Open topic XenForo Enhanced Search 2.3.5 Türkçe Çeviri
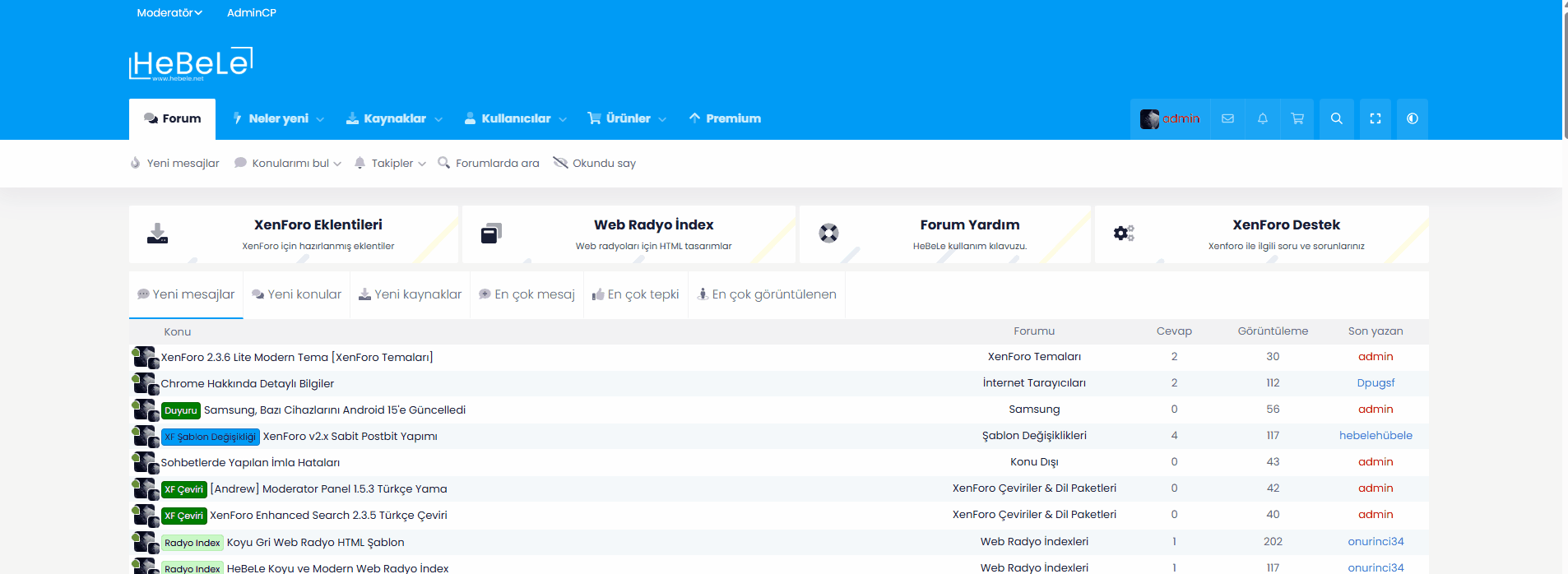 coord(328,516)
